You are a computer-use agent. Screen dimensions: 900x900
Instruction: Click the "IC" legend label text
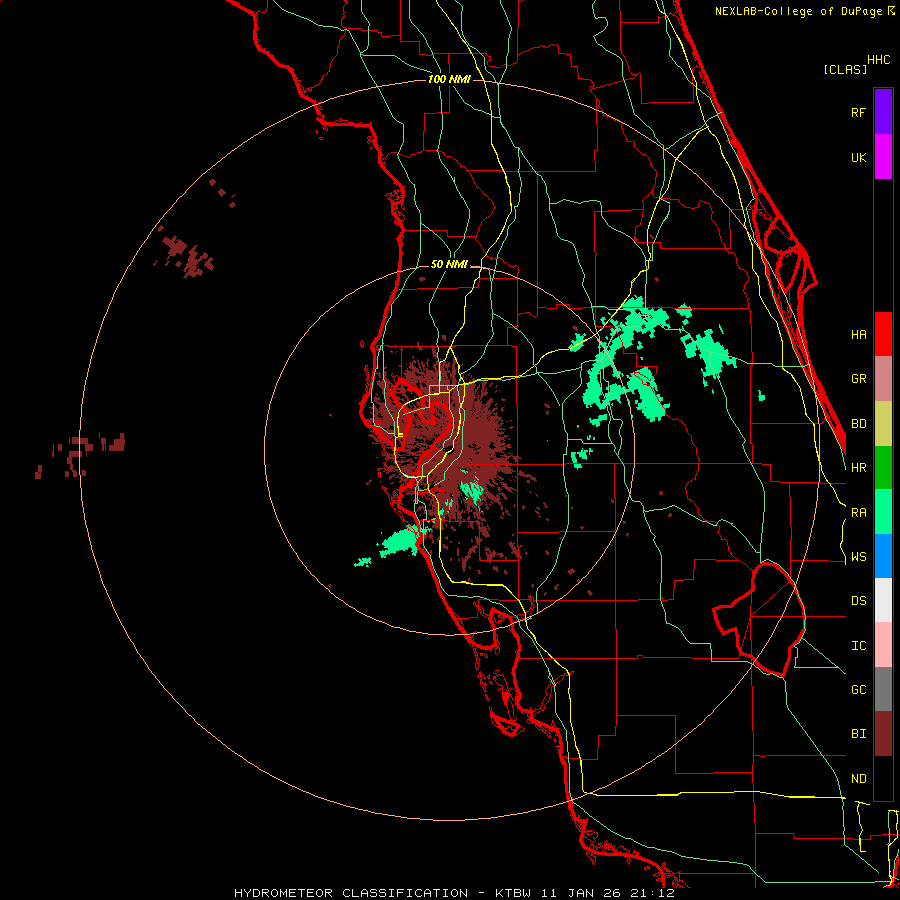858,646
